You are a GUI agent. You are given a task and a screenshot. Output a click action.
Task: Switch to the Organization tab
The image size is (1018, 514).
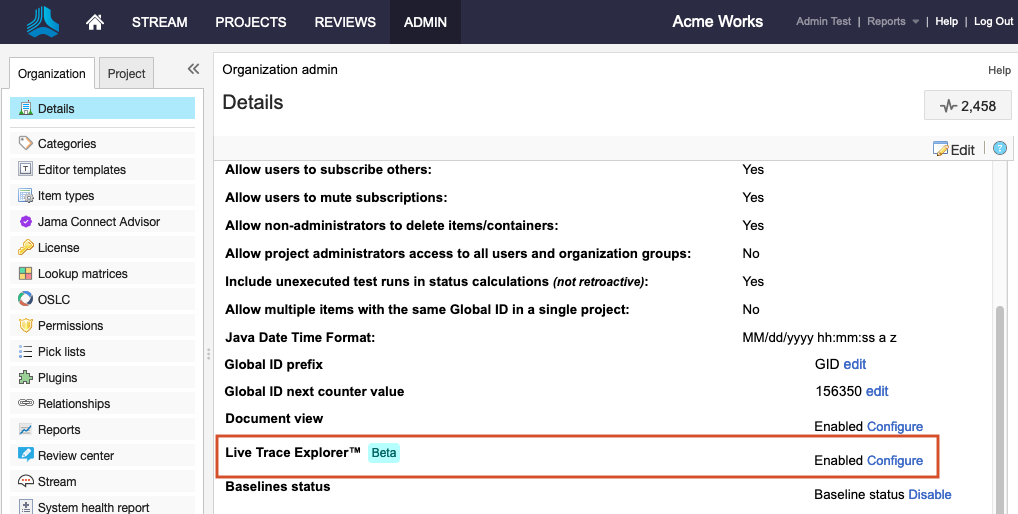tap(52, 73)
